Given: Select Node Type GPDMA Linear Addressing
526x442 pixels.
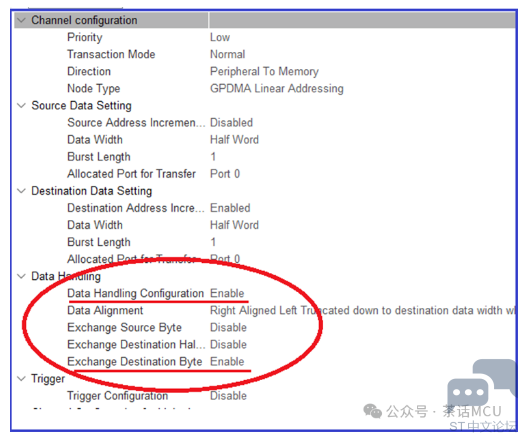Looking at the screenshot, I should tap(277, 89).
